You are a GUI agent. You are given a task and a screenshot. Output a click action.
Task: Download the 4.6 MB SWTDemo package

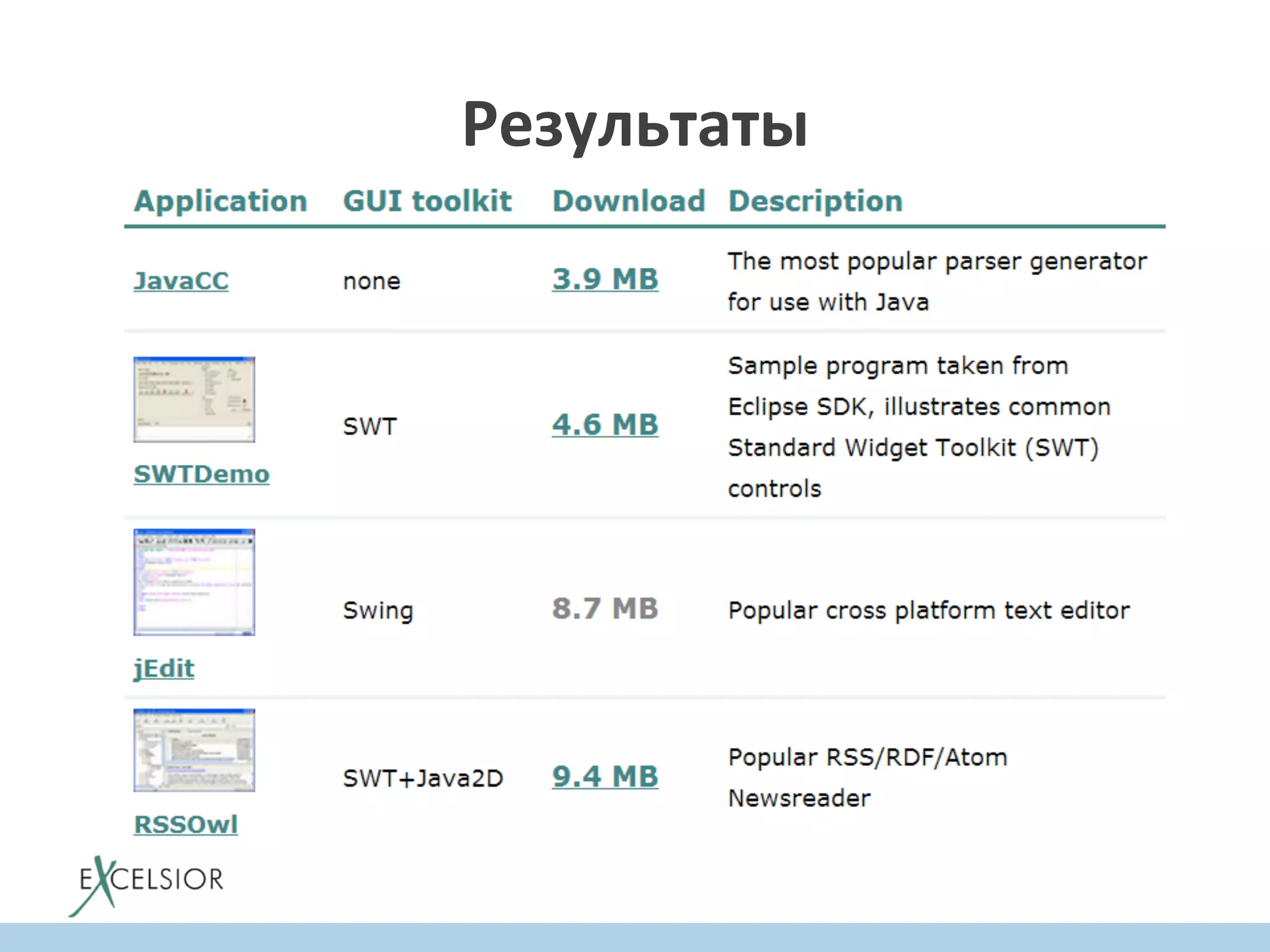(x=605, y=425)
